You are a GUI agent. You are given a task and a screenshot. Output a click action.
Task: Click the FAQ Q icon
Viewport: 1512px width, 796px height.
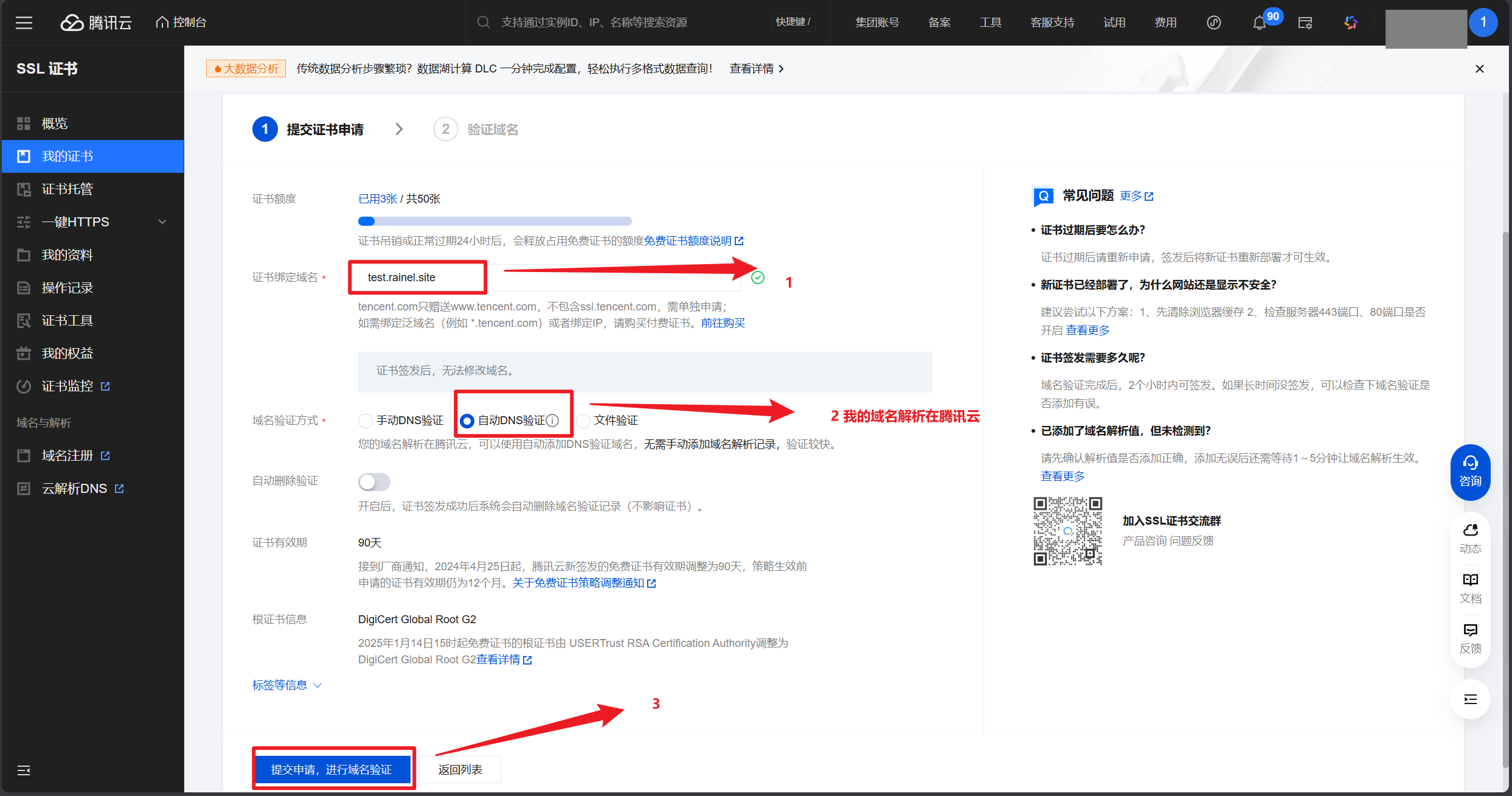pos(1043,196)
